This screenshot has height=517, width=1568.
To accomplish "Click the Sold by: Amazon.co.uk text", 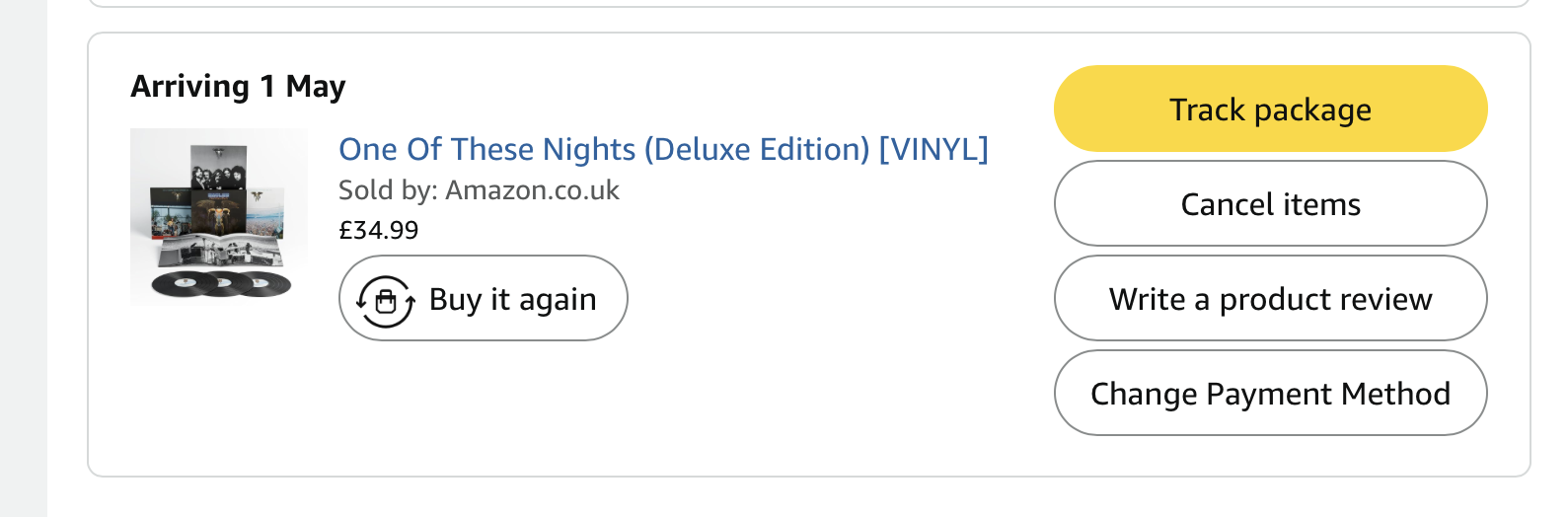I will 479,190.
